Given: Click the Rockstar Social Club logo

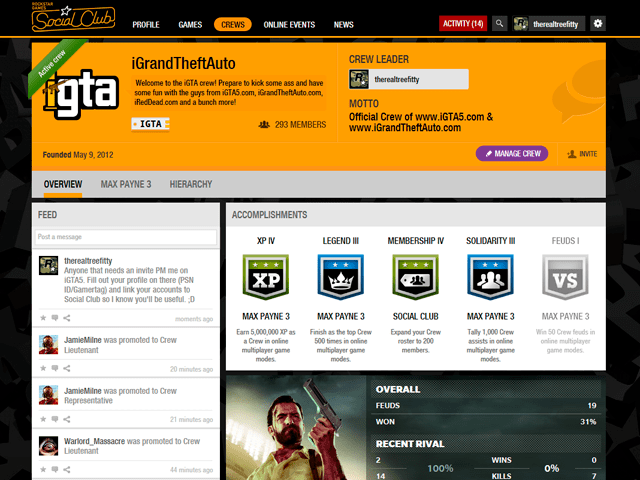Looking at the screenshot, I should pyautogui.click(x=73, y=18).
